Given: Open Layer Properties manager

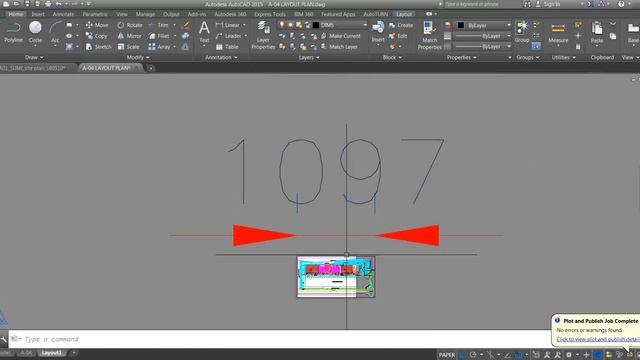Looking at the screenshot, I should pos(263,36).
